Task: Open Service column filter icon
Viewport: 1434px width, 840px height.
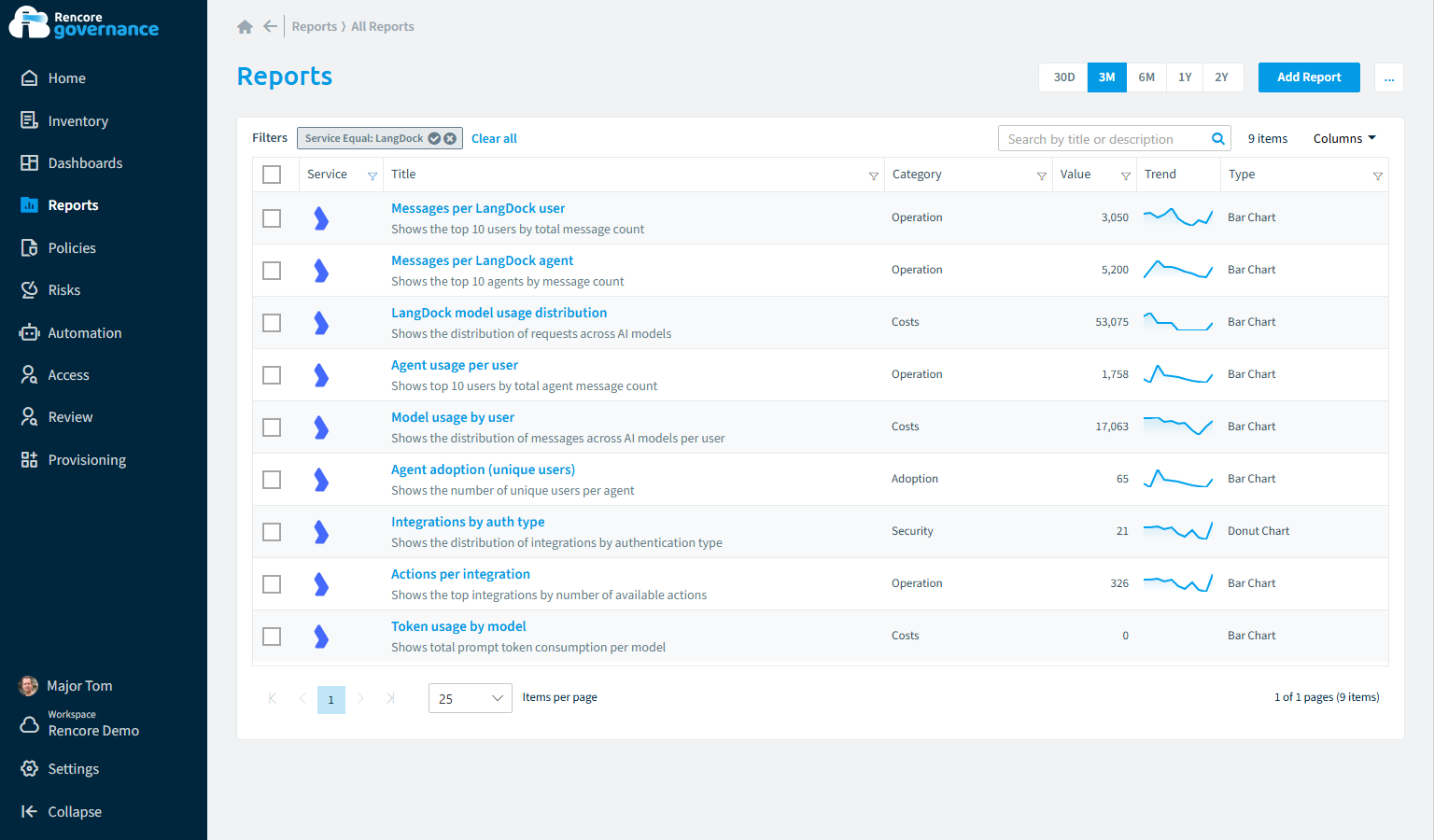Action: click(x=373, y=175)
